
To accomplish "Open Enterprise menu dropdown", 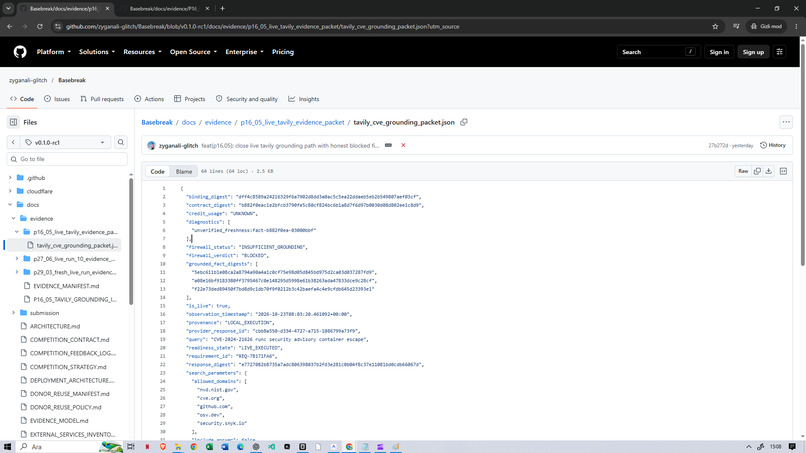I will click(244, 52).
